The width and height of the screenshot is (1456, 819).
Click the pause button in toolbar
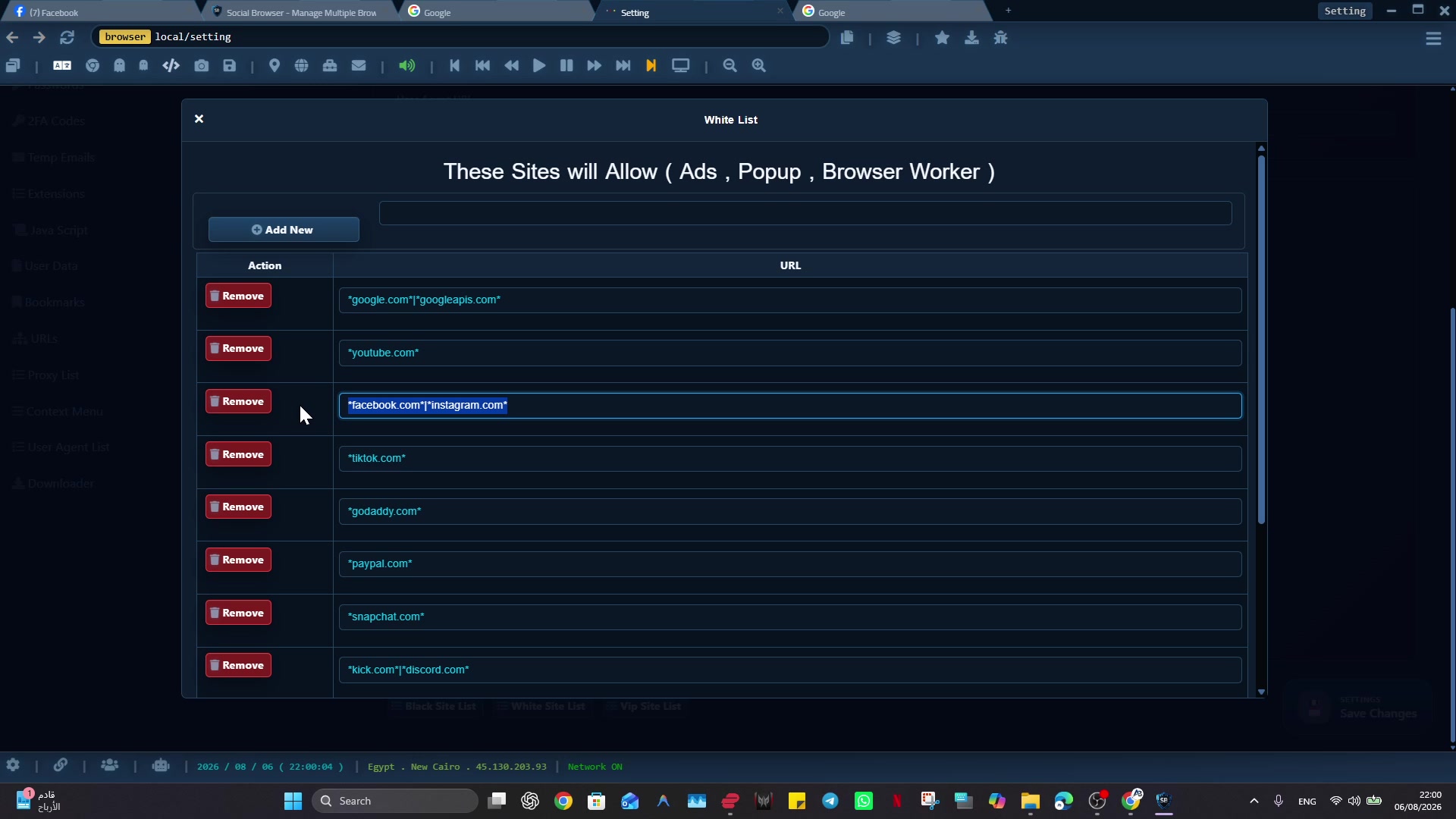click(566, 66)
